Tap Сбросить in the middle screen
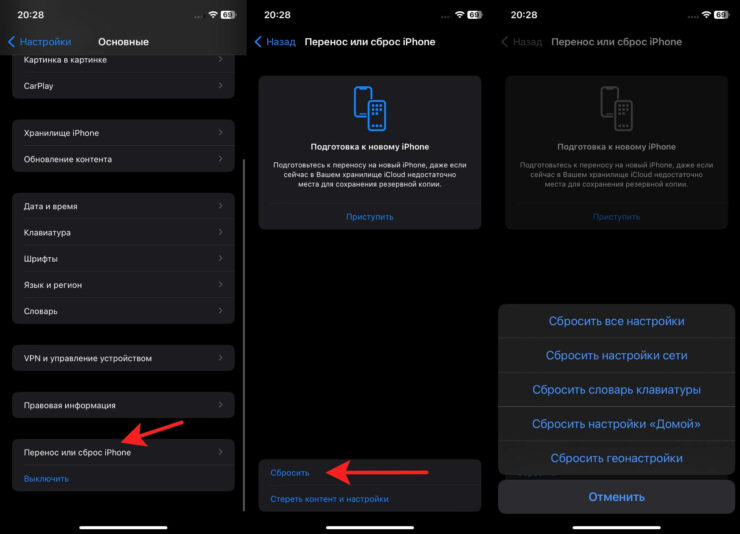The height and width of the screenshot is (534, 740). coord(290,472)
